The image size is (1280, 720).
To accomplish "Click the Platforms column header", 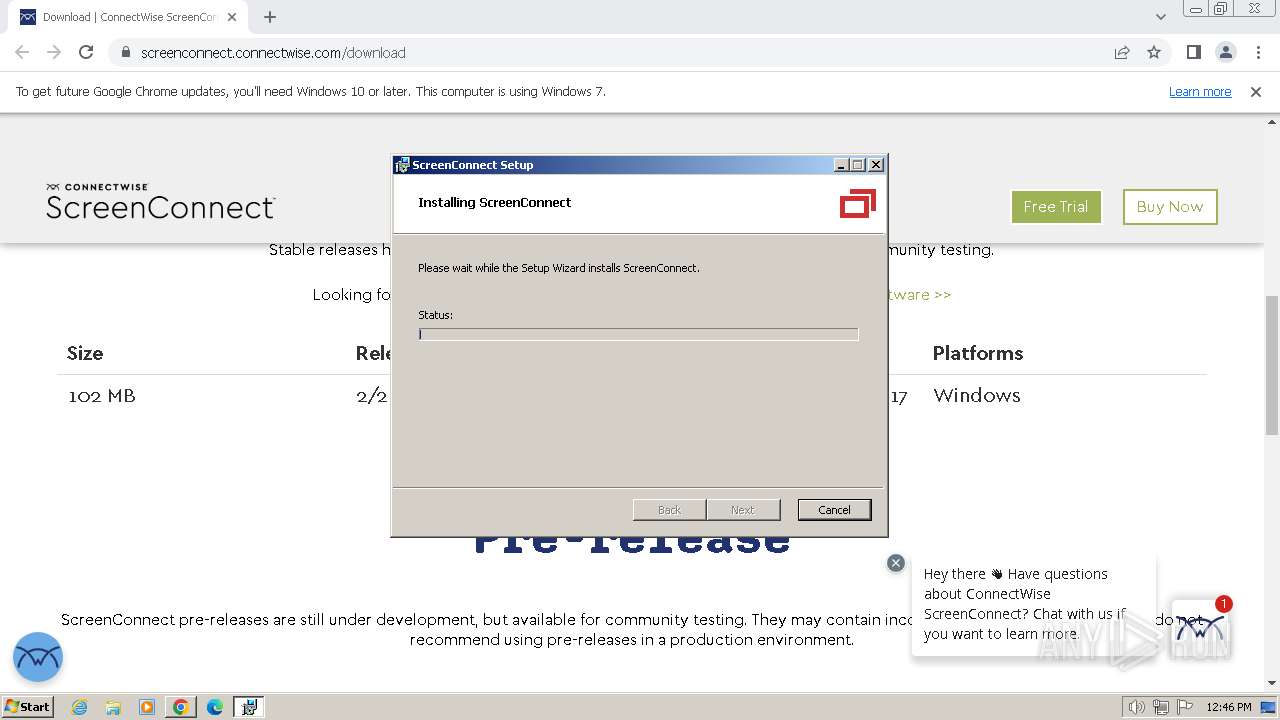I will tap(978, 353).
